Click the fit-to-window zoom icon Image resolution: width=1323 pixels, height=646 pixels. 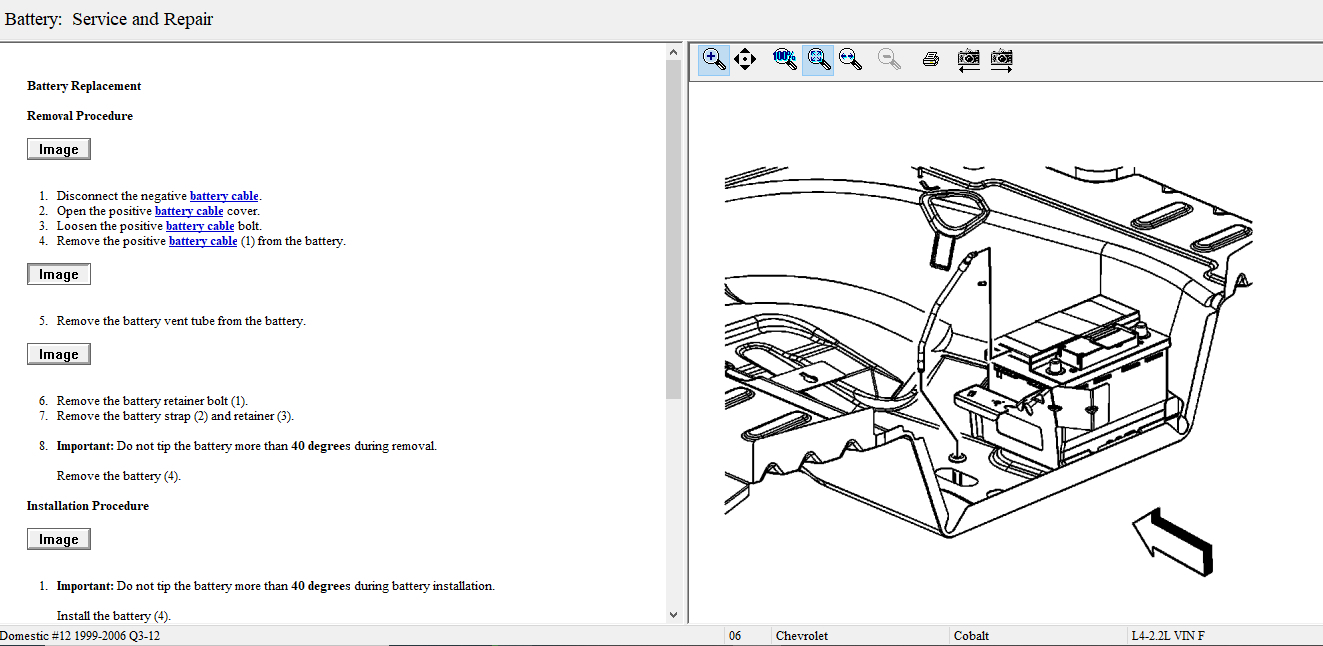click(x=818, y=59)
